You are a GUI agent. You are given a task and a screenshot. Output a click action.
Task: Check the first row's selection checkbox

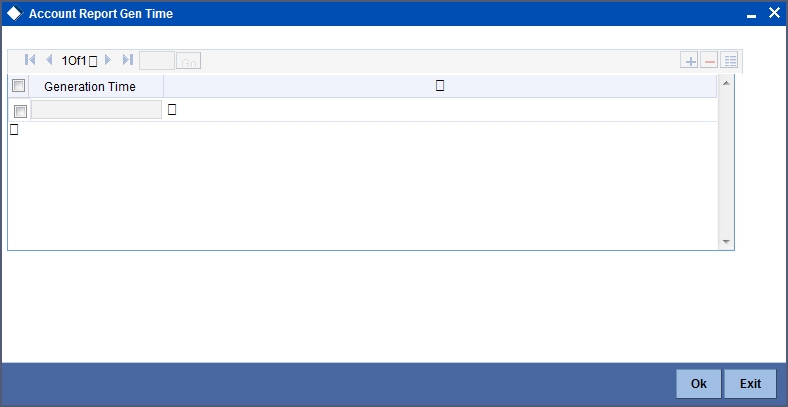click(21, 111)
